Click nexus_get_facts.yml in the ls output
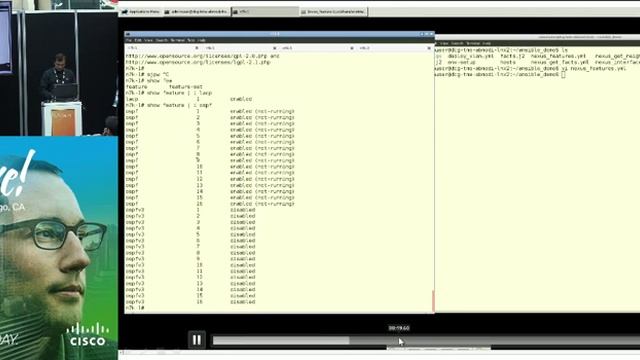Image resolution: width=640 pixels, height=360 pixels. [x=560, y=62]
